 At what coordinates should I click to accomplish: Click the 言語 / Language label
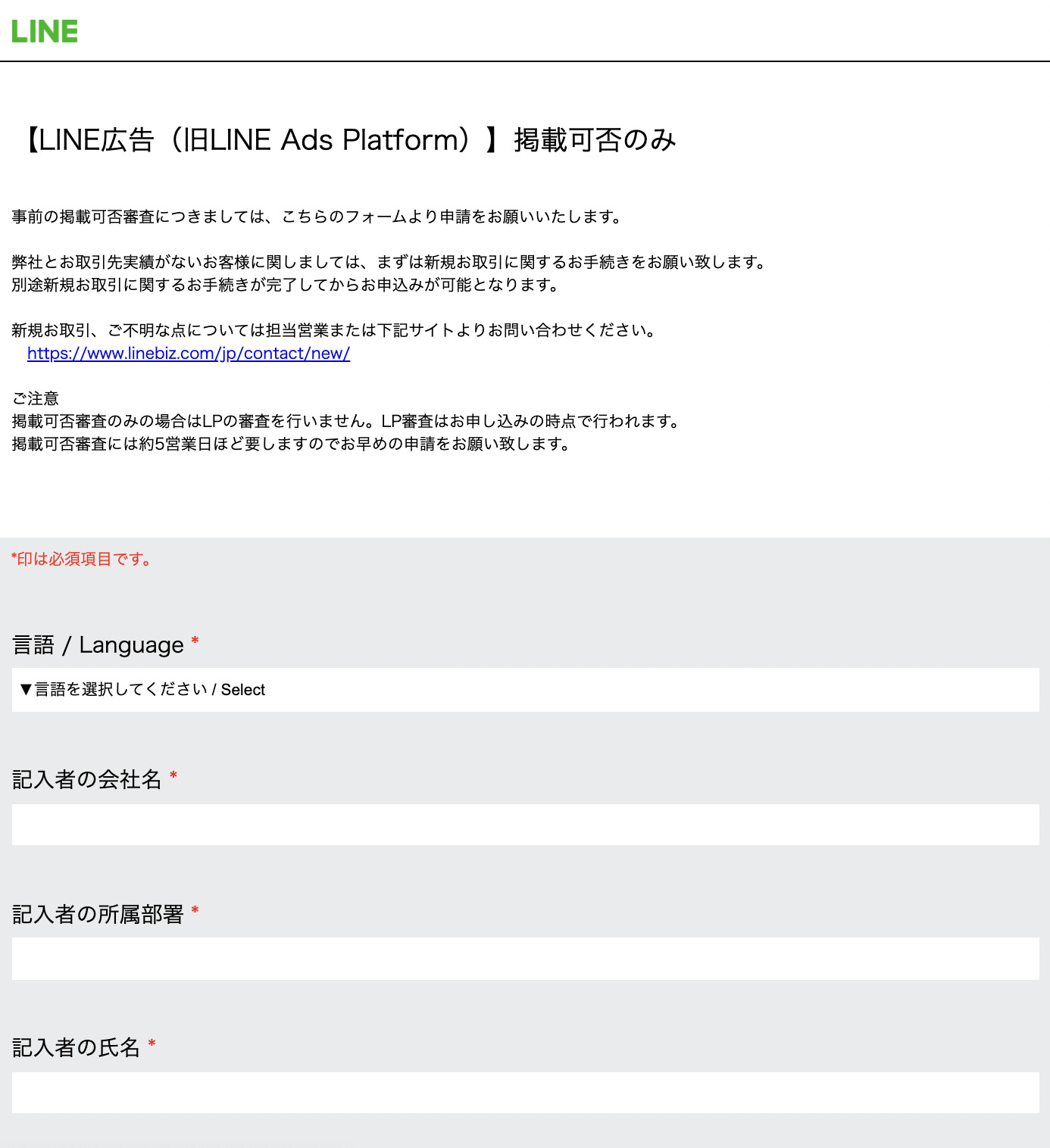(95, 644)
